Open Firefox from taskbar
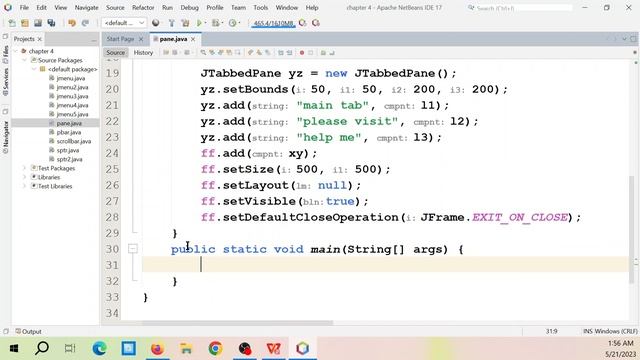The height and width of the screenshot is (360, 640). (157, 349)
